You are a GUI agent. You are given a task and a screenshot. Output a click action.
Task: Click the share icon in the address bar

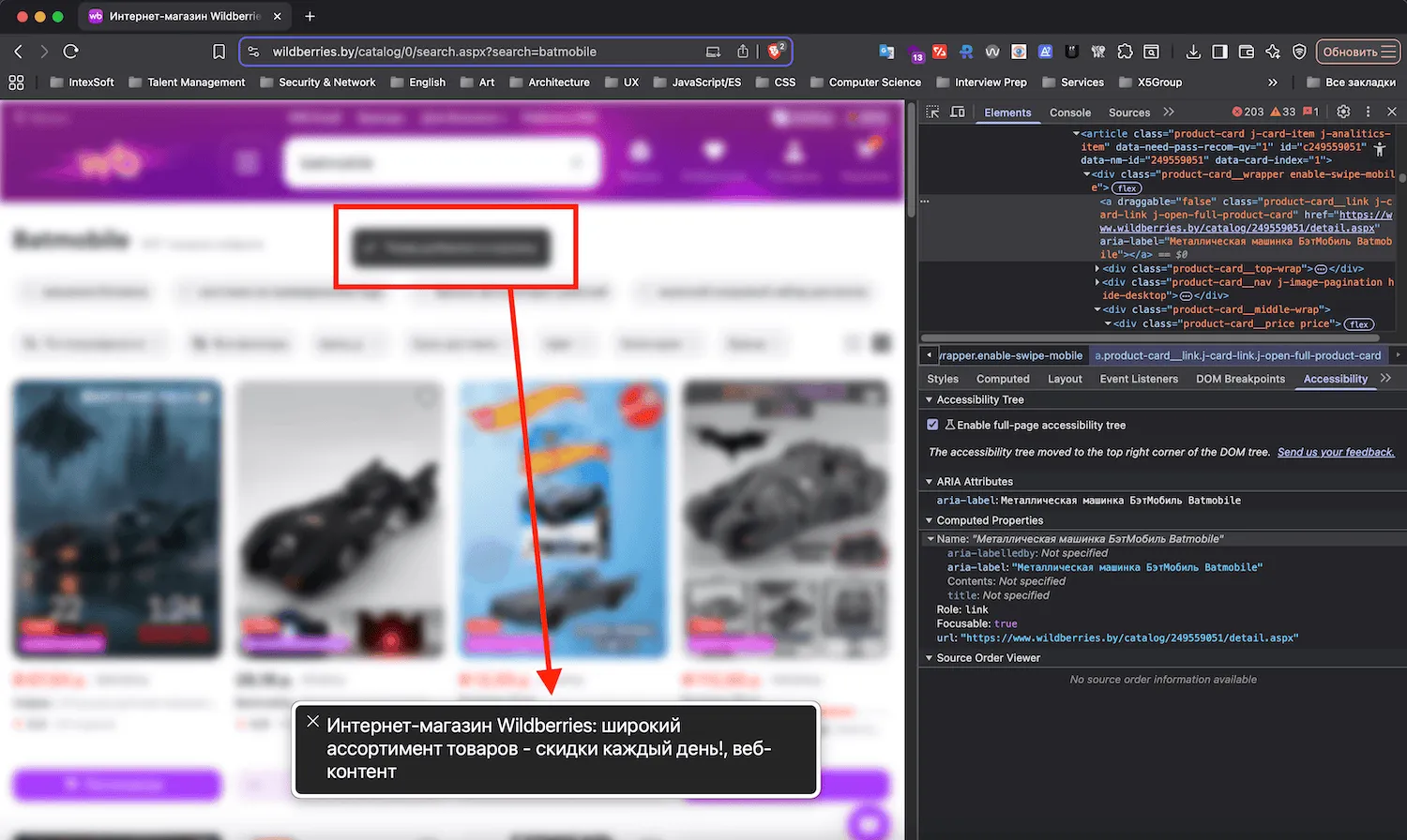click(743, 52)
